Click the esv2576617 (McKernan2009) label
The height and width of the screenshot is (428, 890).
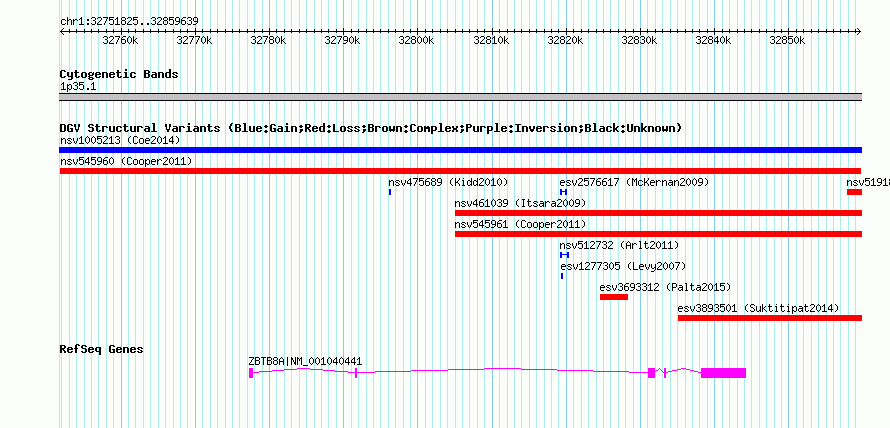coord(634,182)
